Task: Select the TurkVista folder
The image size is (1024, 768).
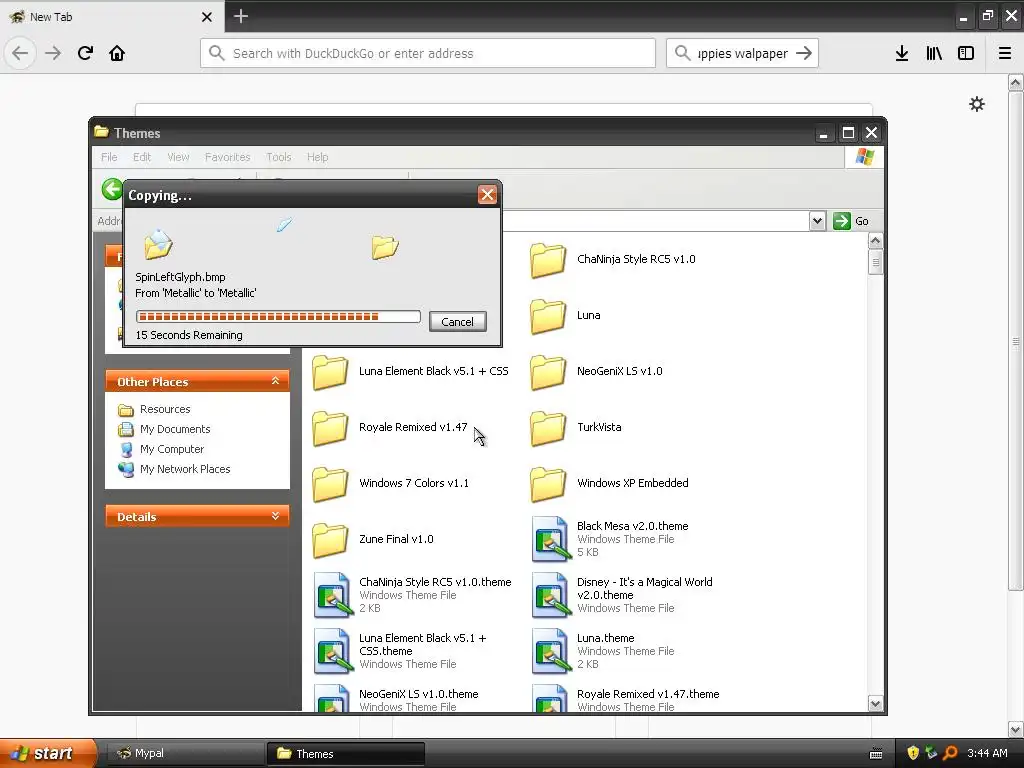Action: [x=576, y=427]
